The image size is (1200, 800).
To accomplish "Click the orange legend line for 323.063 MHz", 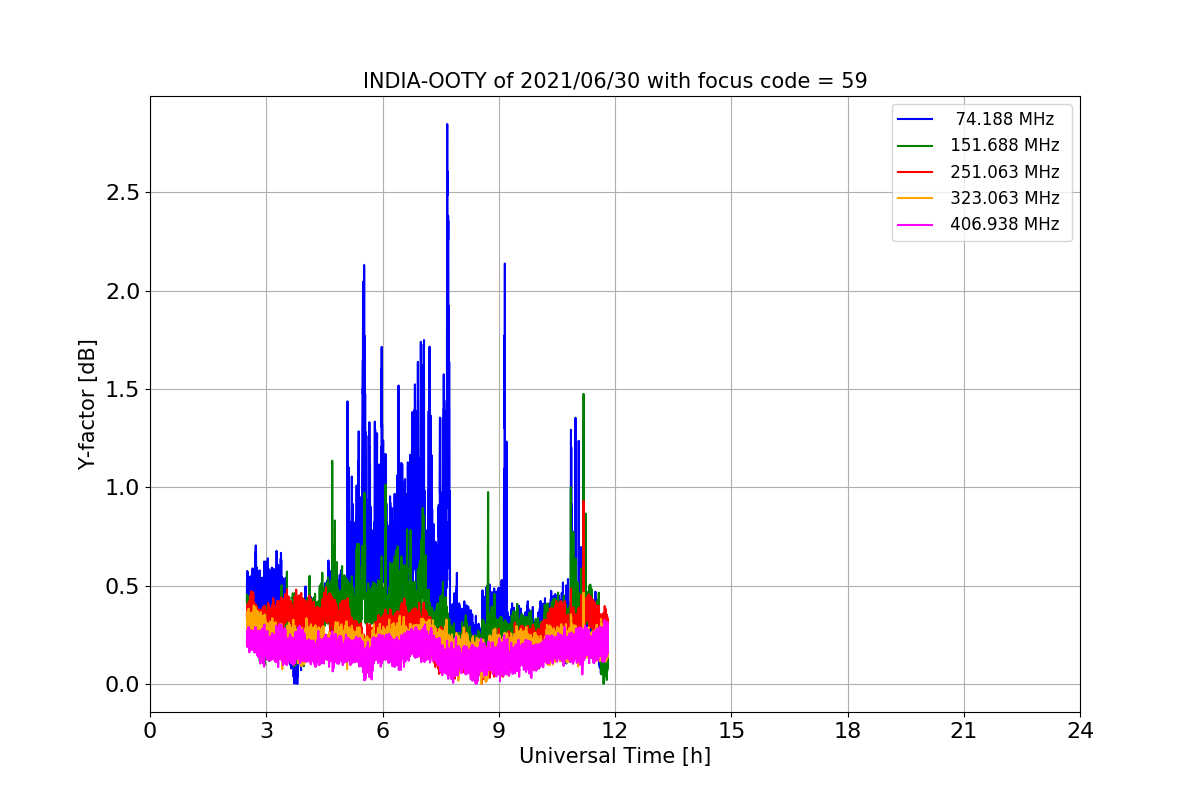I will tap(915, 198).
